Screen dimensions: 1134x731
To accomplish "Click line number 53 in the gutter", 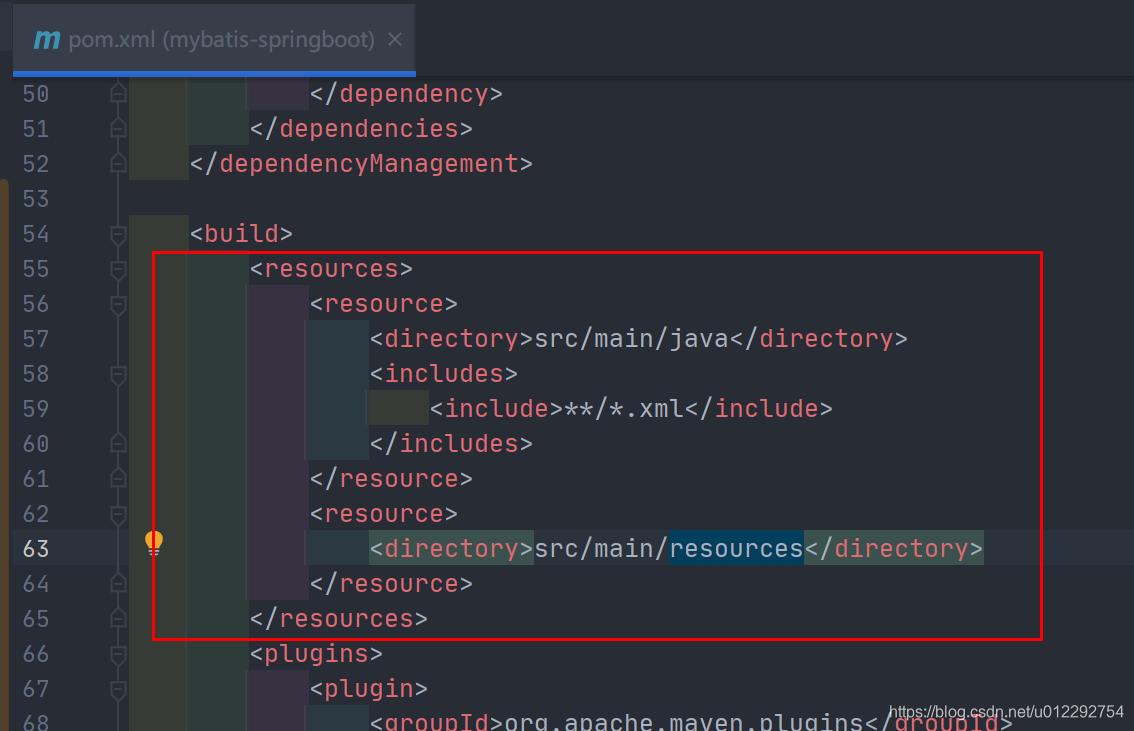I will tap(35, 199).
